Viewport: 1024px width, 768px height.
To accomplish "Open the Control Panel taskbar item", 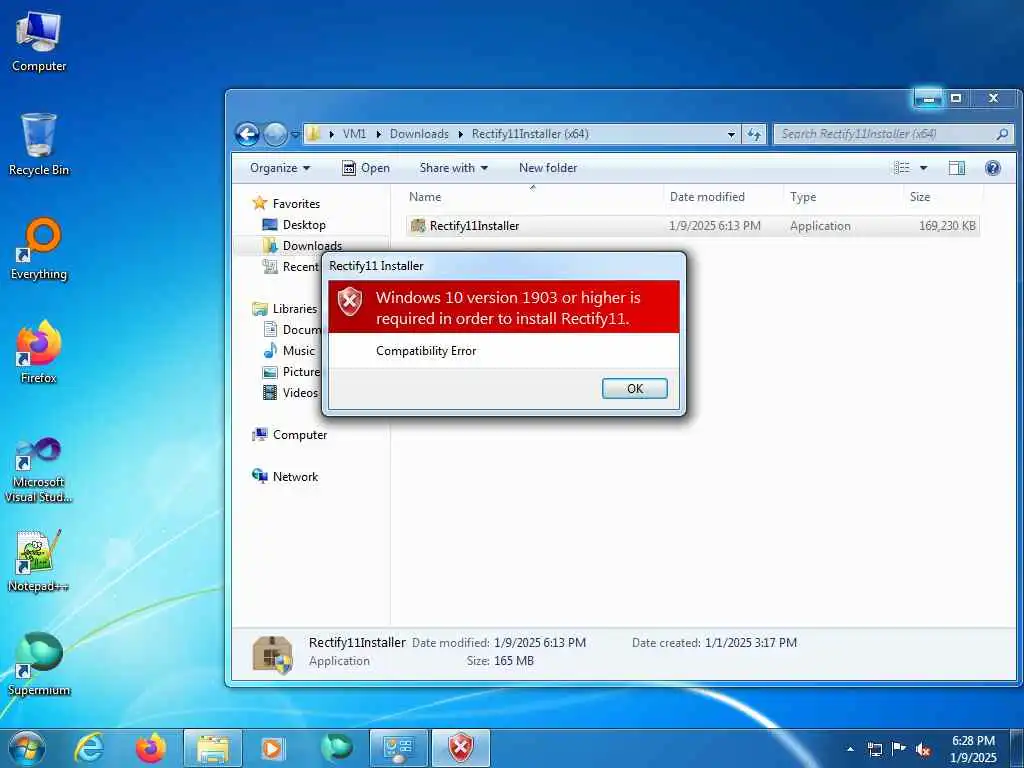I will click(398, 748).
